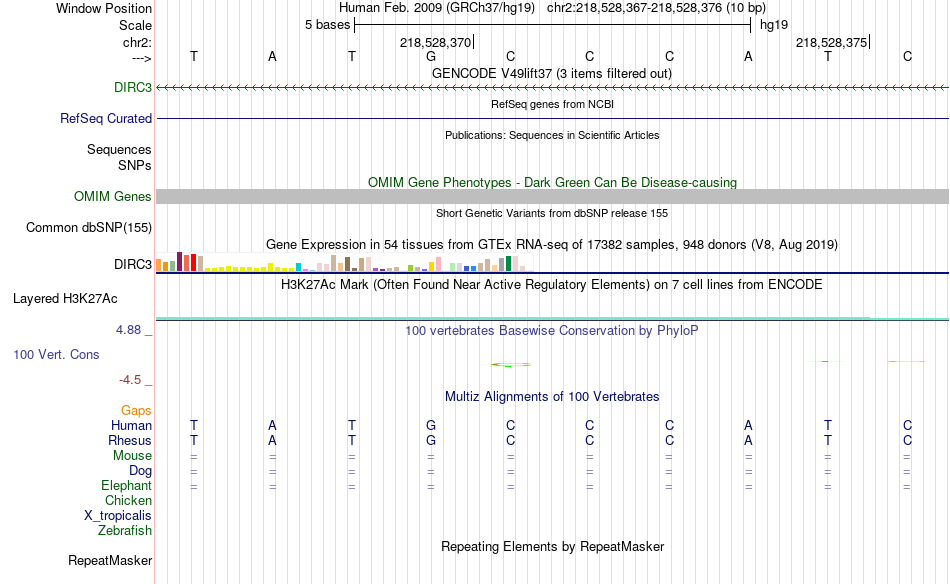
Task: Click RefSeq genes from NCBI title
Action: 552,104
